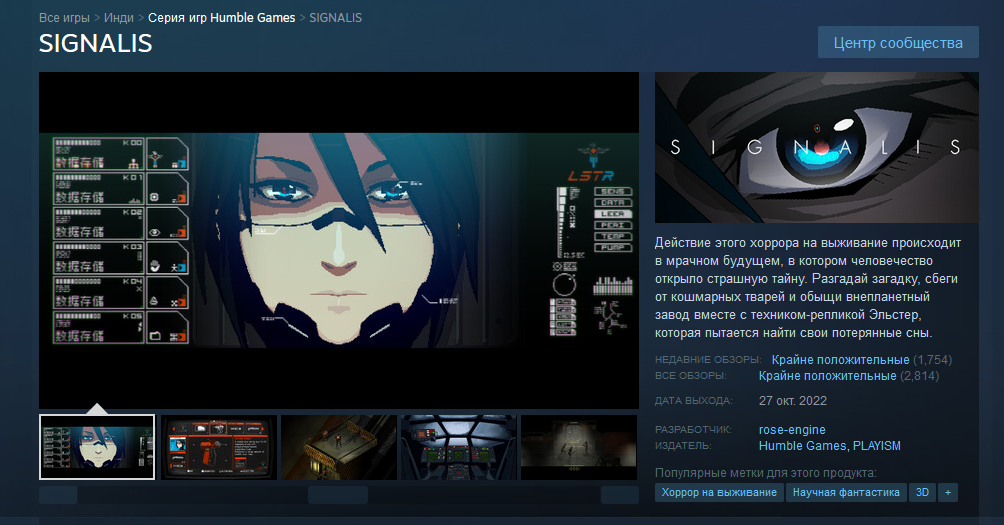1004x525 pixels.
Task: Click the release date 27 окт. 2022
Action: click(793, 401)
